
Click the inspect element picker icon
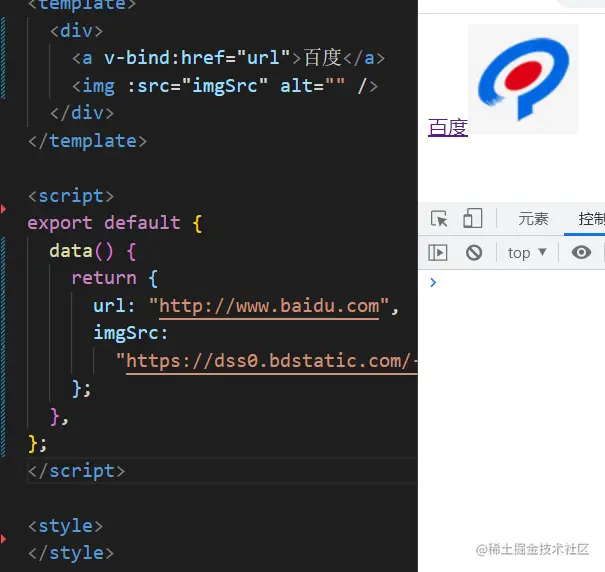439,219
